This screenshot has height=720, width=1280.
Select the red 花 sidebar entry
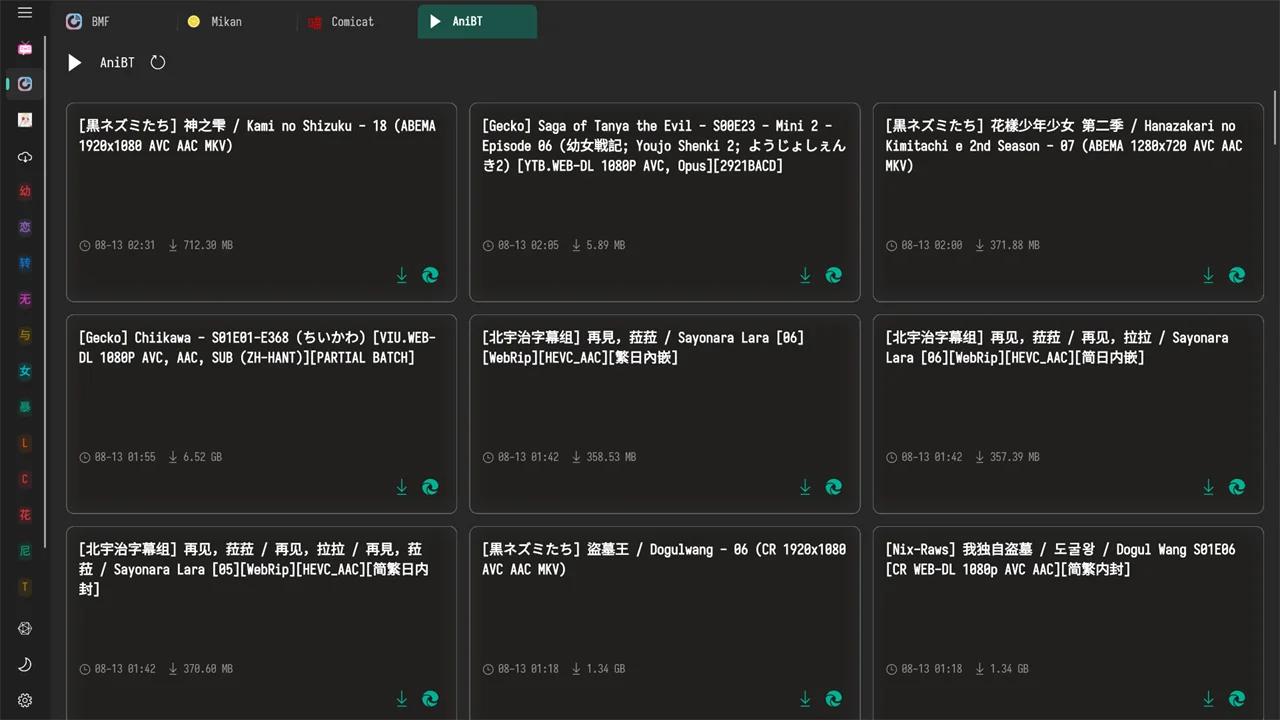[x=25, y=515]
